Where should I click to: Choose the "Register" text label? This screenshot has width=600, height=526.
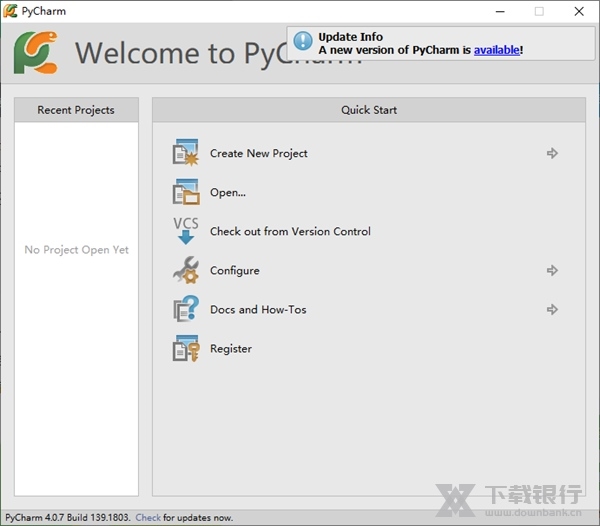pyautogui.click(x=231, y=349)
